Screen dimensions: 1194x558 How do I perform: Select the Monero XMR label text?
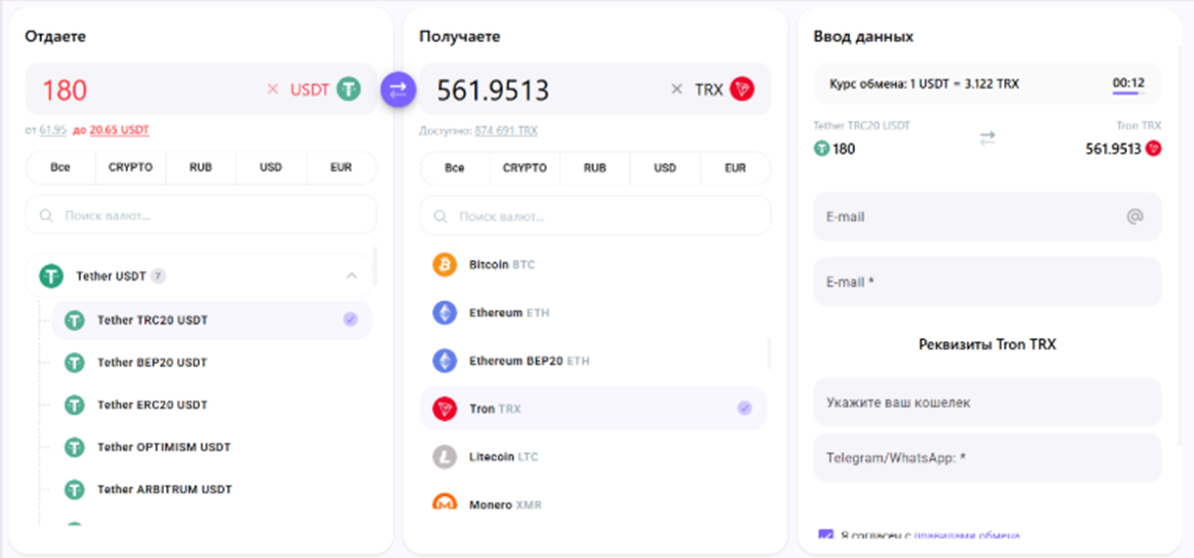[506, 505]
